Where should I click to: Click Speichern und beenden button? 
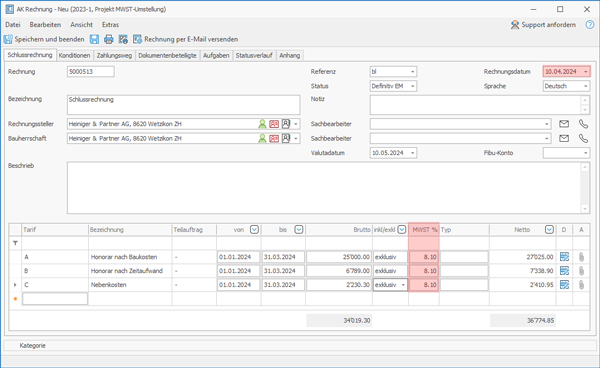[x=44, y=39]
